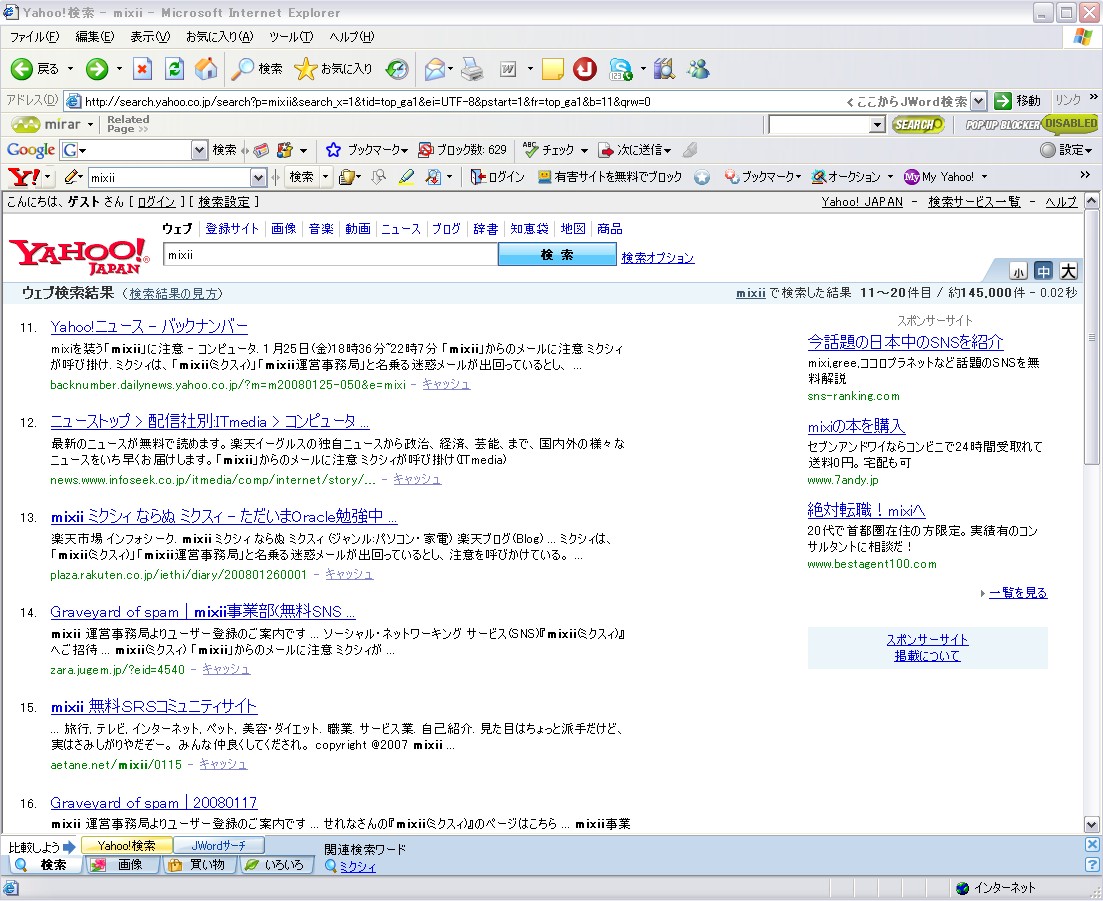
Task: Switch to the JWordサーチ tab
Action: 219,845
